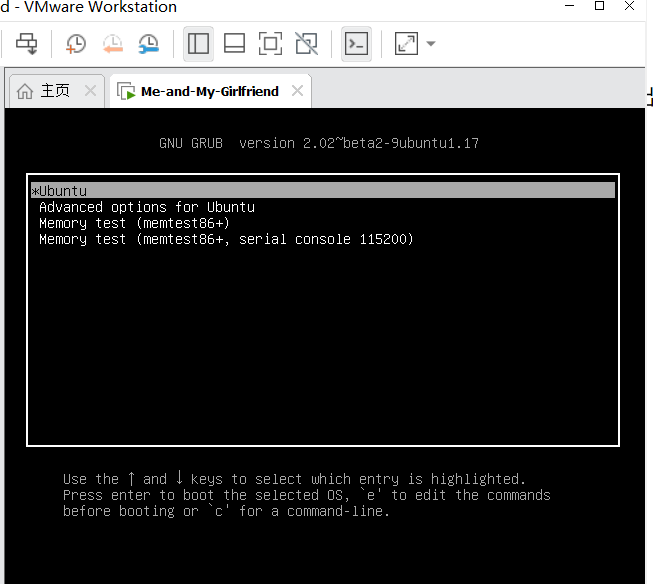This screenshot has height=584, width=653.
Task: Open the console view icon
Action: point(356,44)
